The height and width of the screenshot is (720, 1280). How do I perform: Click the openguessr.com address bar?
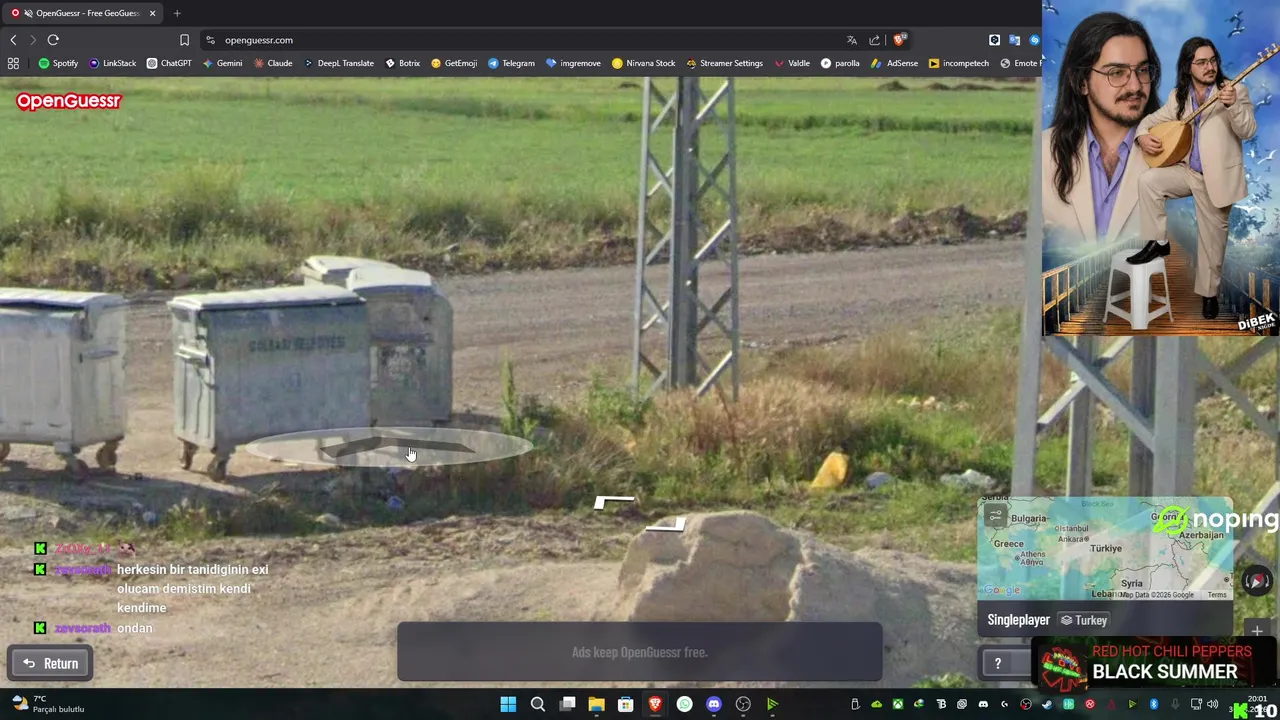pyautogui.click(x=520, y=40)
